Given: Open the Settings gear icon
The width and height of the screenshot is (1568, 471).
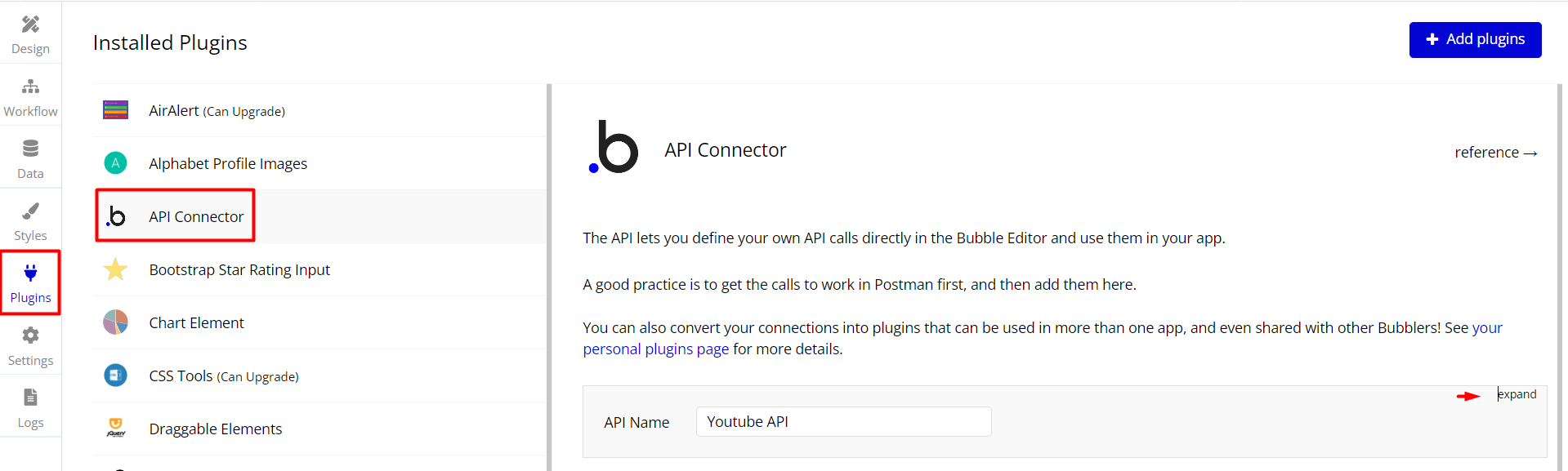Looking at the screenshot, I should coord(30,335).
